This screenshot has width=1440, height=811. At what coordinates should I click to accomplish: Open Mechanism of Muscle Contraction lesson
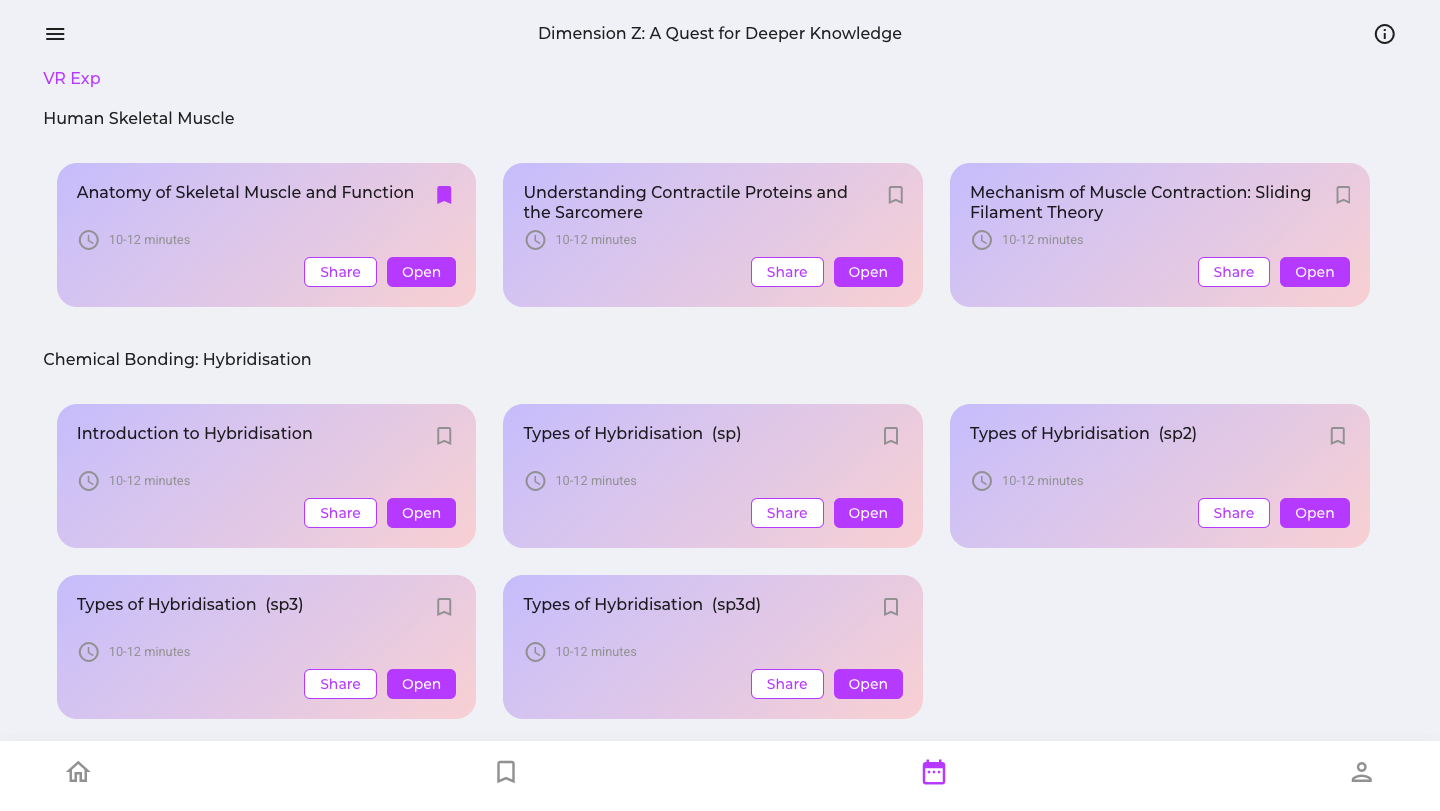(x=1315, y=272)
